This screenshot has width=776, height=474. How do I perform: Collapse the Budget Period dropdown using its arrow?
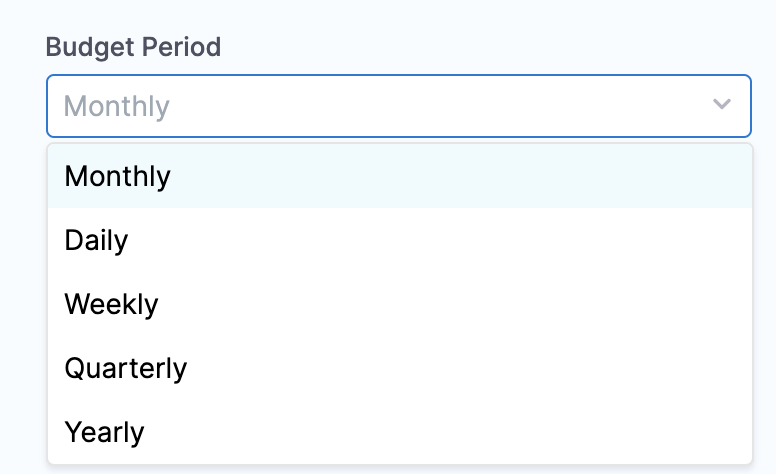[722, 104]
